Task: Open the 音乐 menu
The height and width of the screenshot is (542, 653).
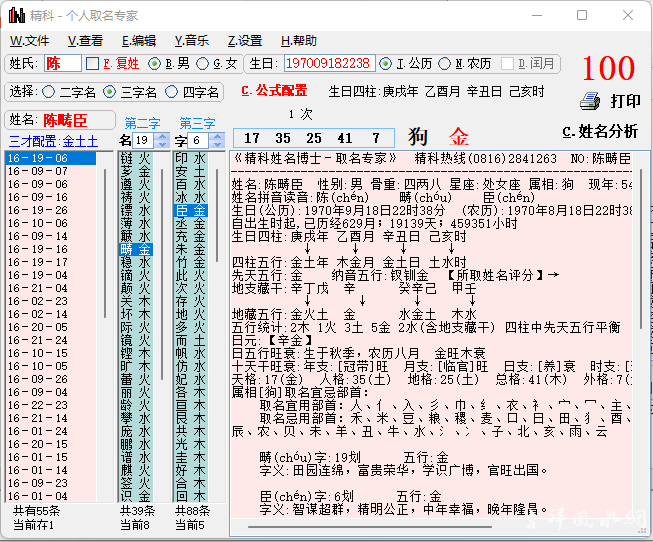Action: [191, 41]
